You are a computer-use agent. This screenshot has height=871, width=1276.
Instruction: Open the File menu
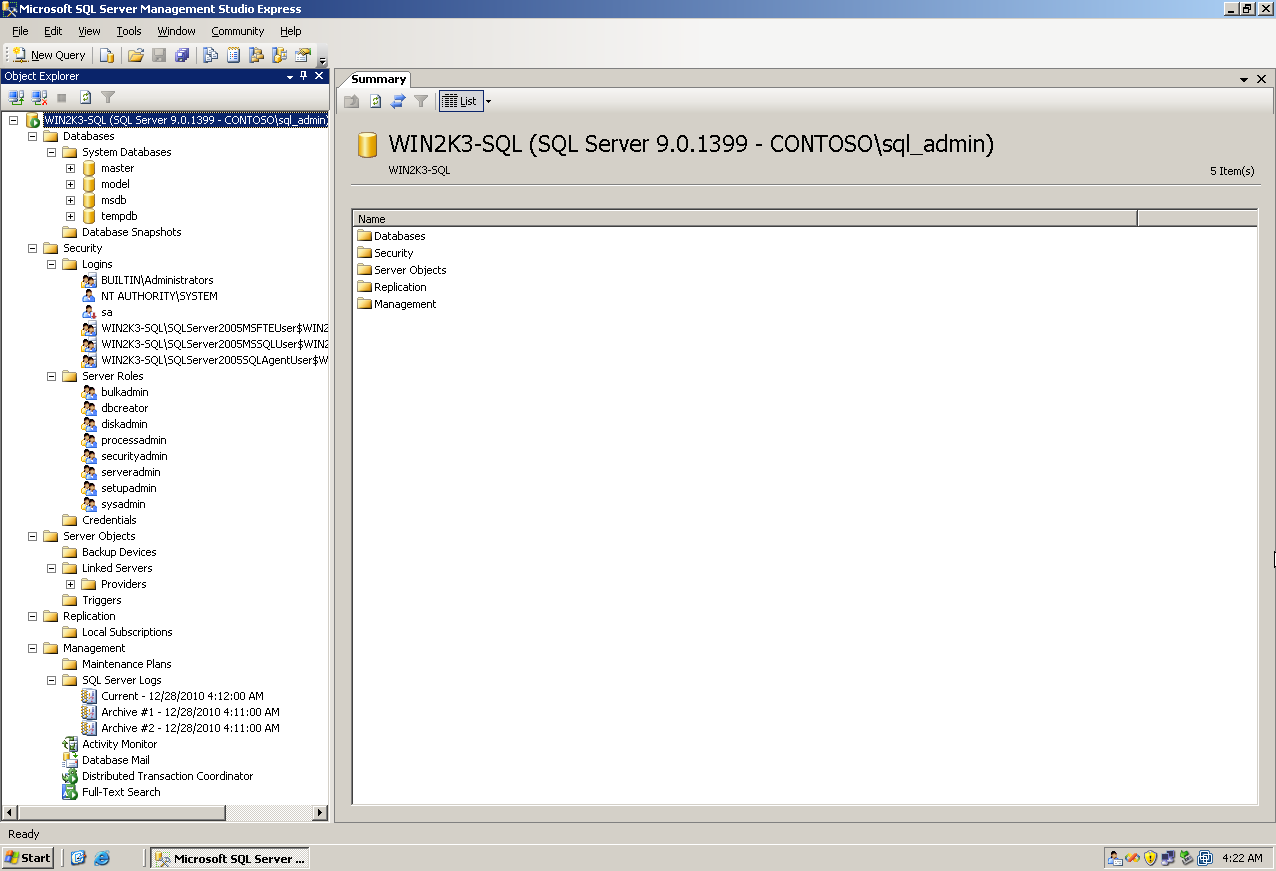pyautogui.click(x=20, y=31)
